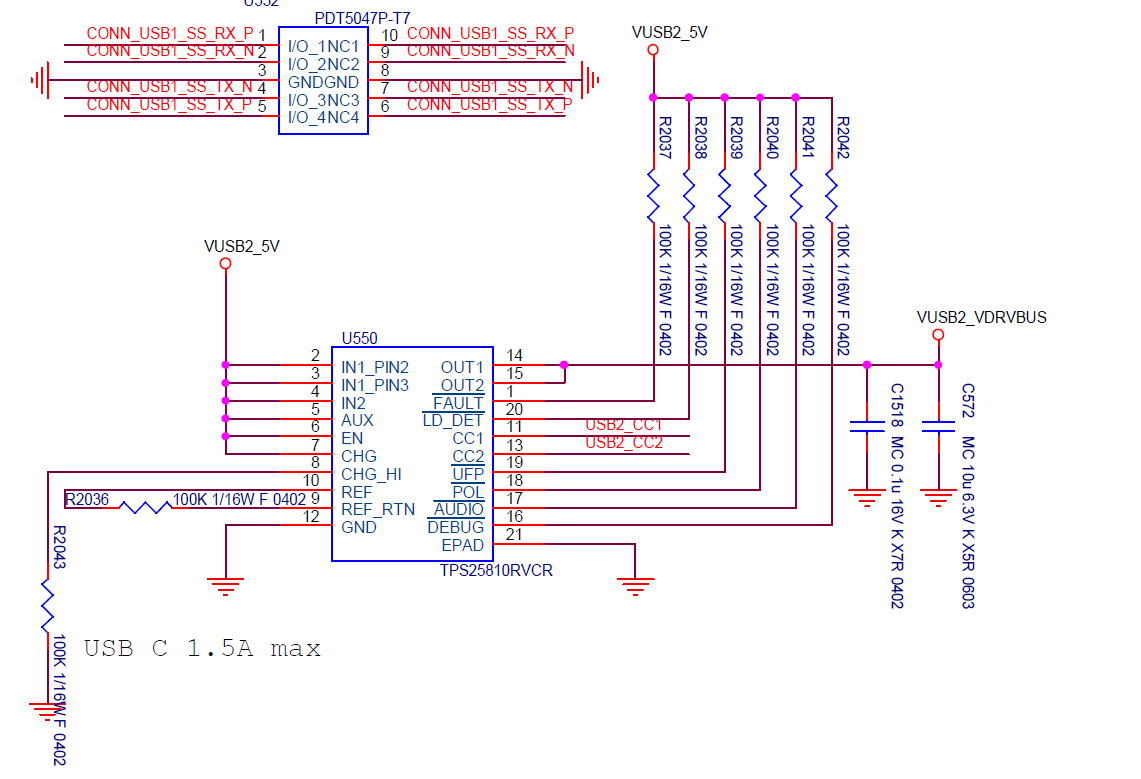The height and width of the screenshot is (779, 1141).
Task: Click right ground symbol of PDT5047P-T7
Action: (590, 80)
